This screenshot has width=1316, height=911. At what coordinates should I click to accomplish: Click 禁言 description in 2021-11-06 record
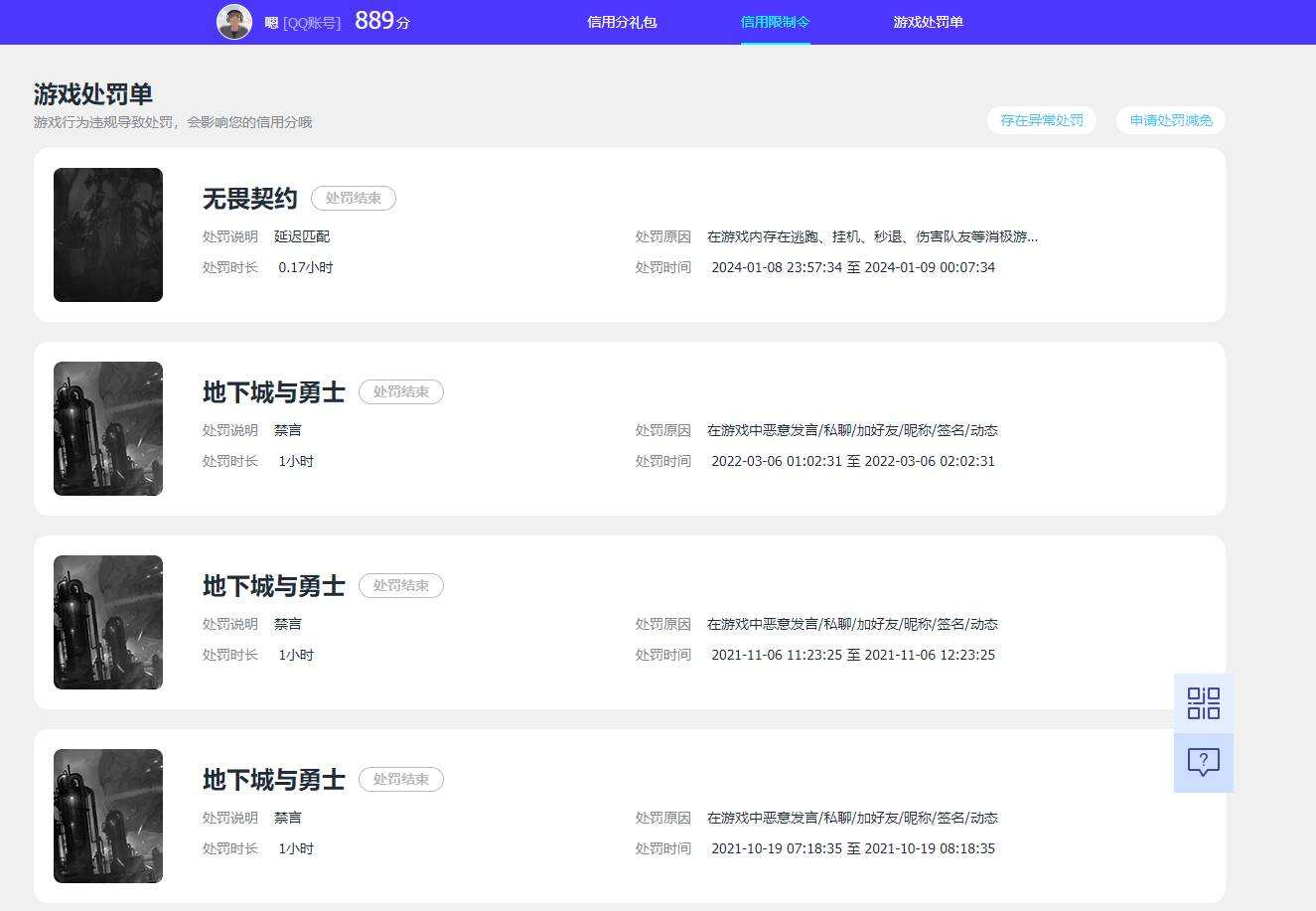[x=288, y=624]
